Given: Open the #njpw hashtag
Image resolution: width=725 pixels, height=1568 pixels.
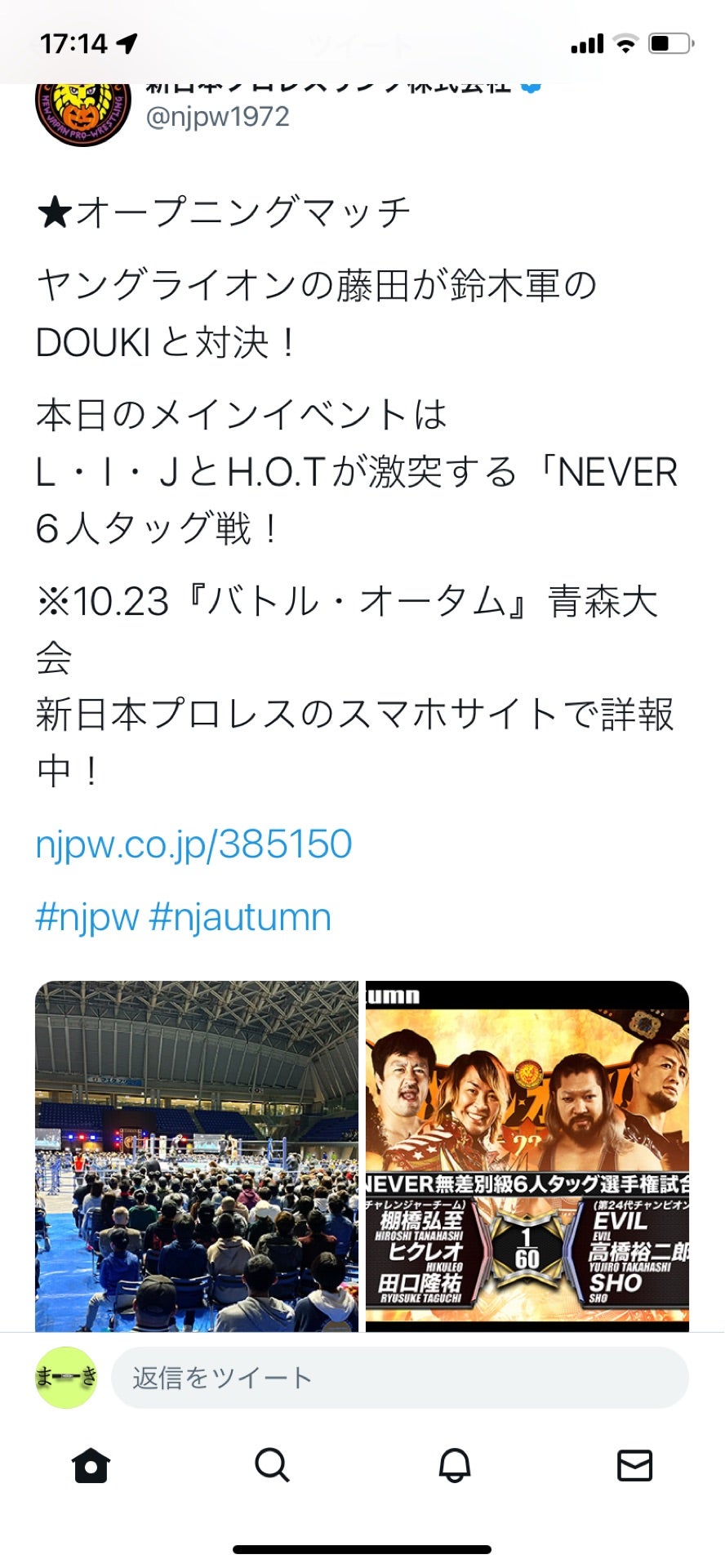Looking at the screenshot, I should click(87, 918).
